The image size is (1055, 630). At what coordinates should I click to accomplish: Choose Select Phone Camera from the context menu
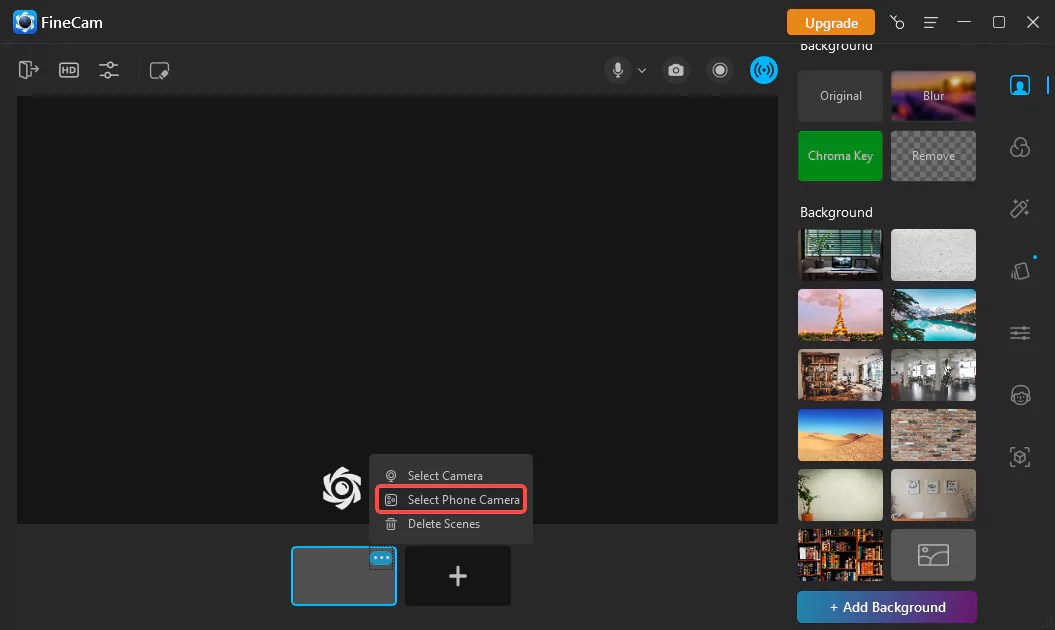coord(451,499)
